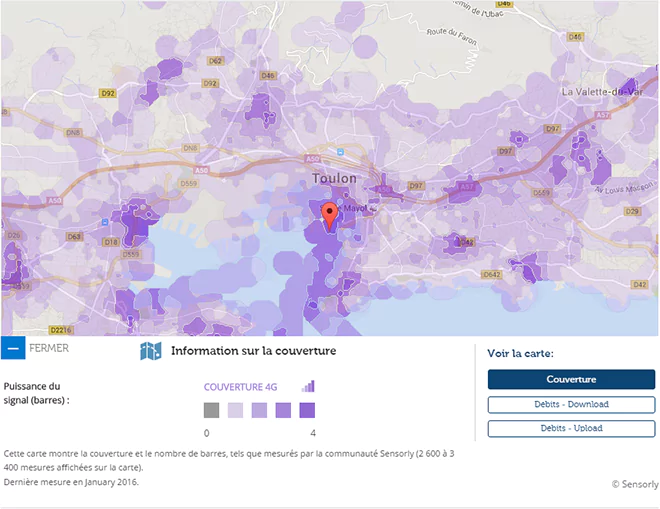Select the gray zero-bar legend swatch

pyautogui.click(x=211, y=410)
